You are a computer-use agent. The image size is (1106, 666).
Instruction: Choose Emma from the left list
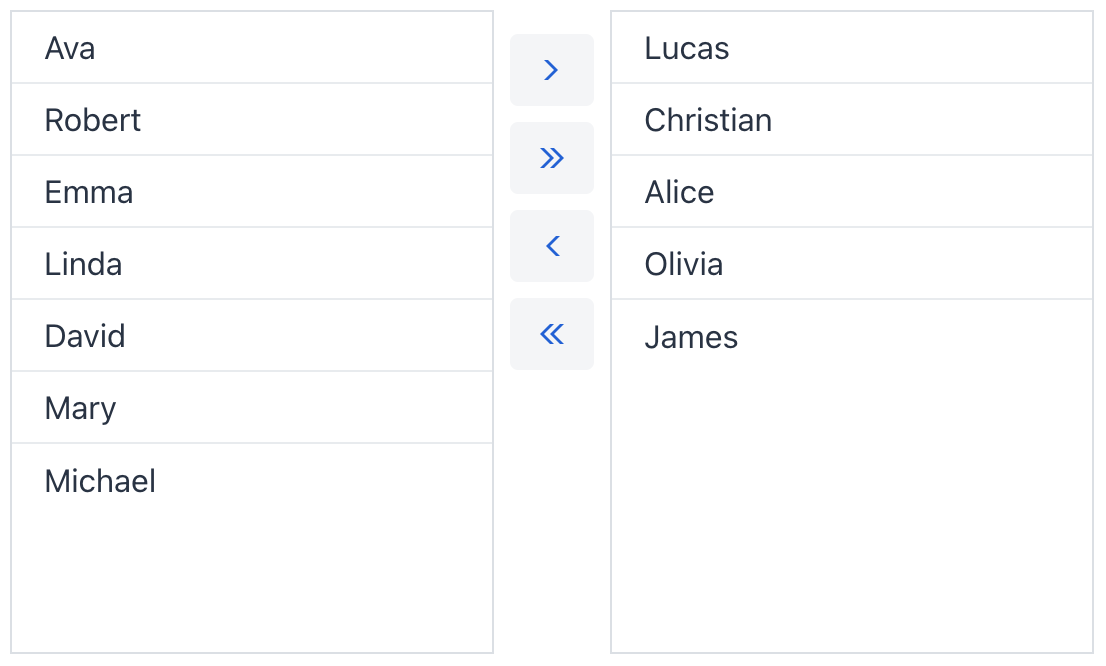89,192
